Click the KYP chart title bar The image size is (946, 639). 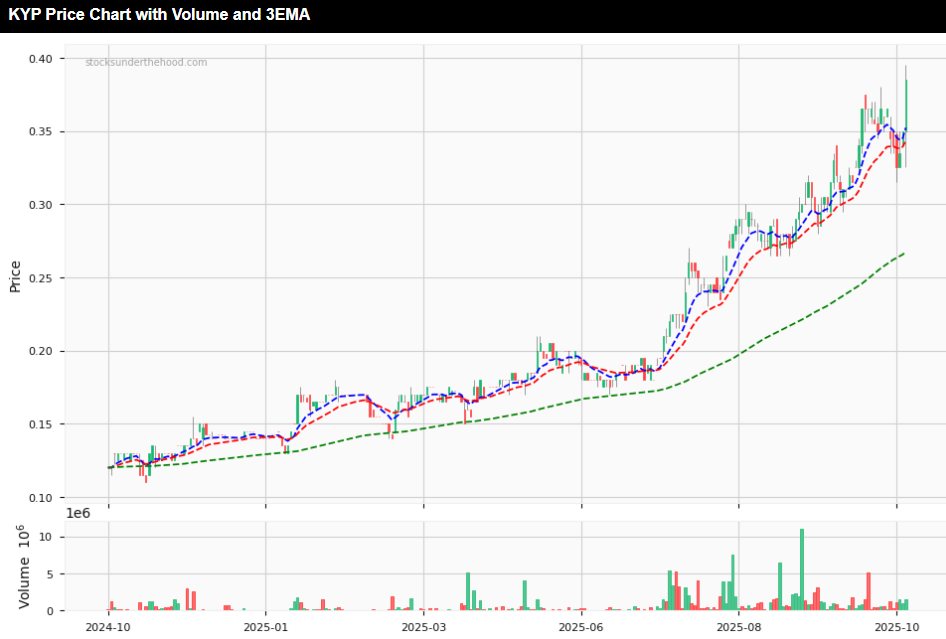coord(160,14)
